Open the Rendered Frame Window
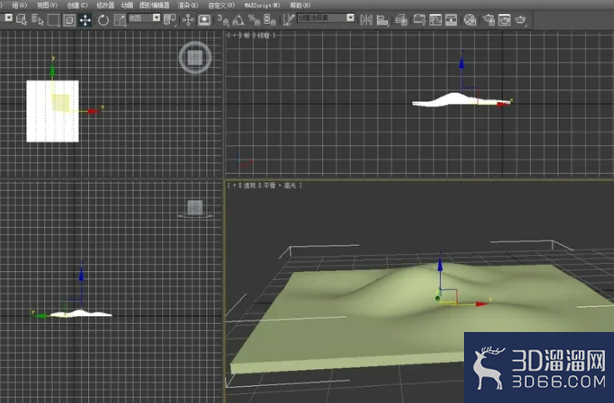Viewport: 614px width, 403px height. (x=504, y=20)
